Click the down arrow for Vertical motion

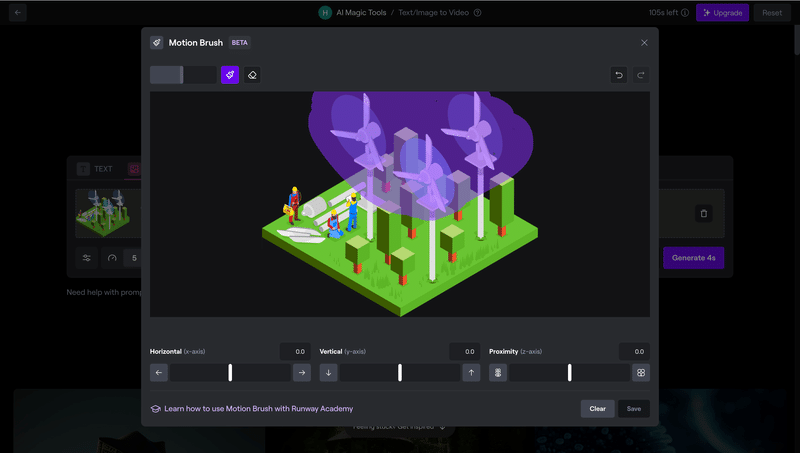tap(329, 372)
